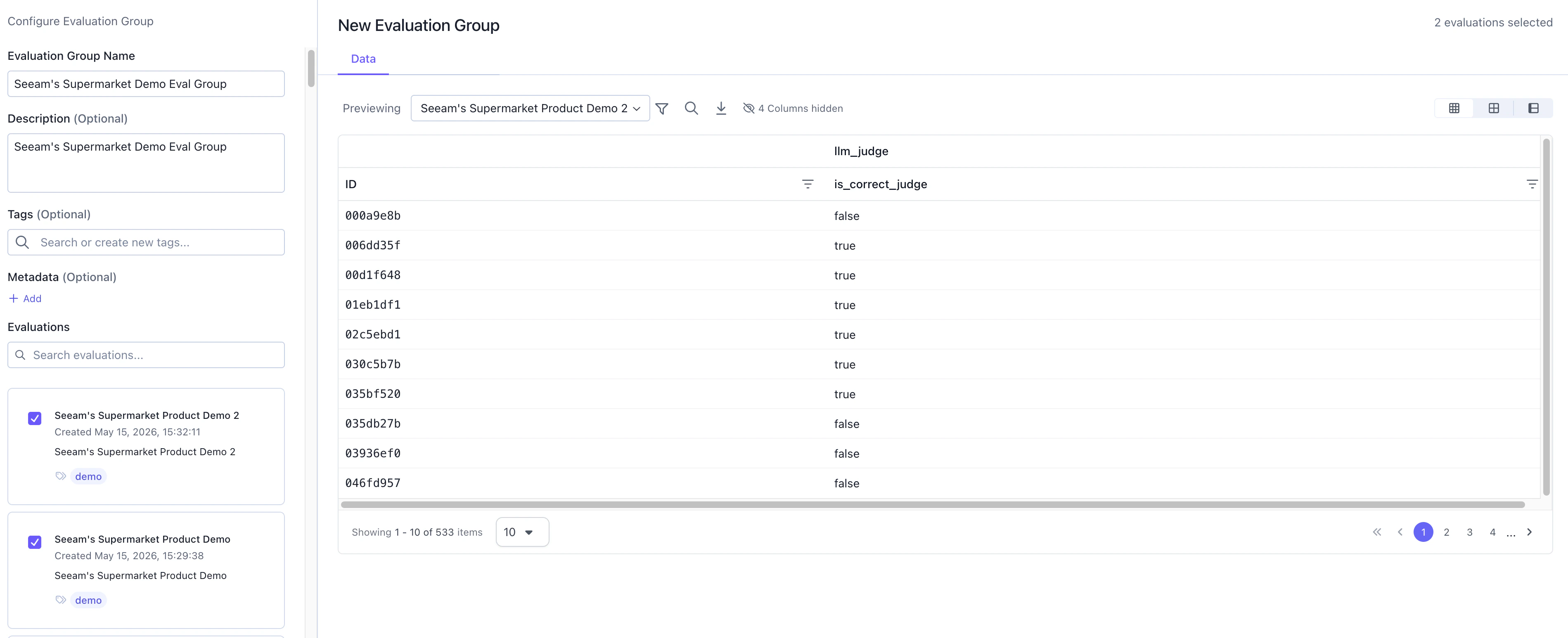Go to the previous results page

click(x=1400, y=532)
